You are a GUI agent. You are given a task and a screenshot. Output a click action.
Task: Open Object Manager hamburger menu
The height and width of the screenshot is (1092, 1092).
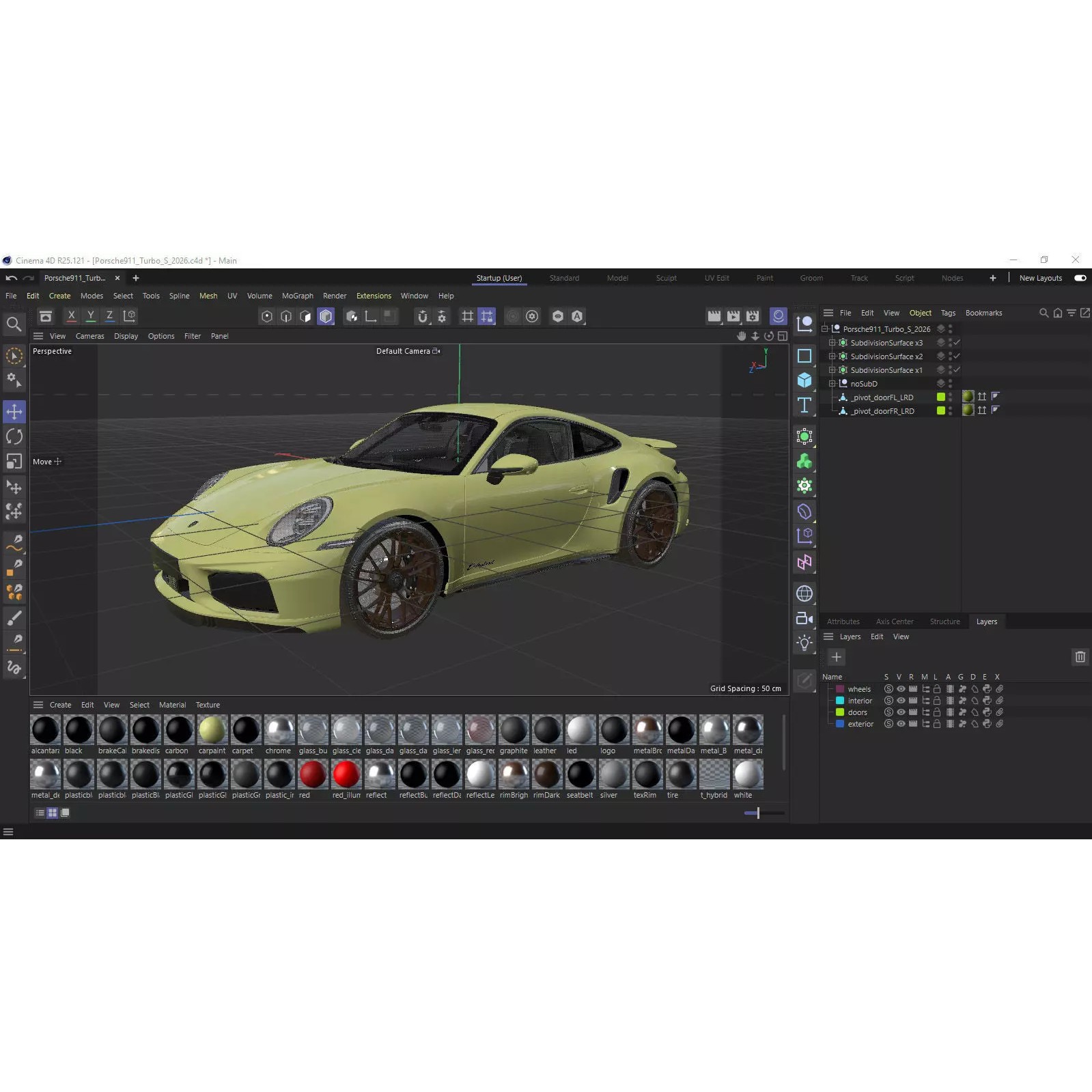coord(828,313)
